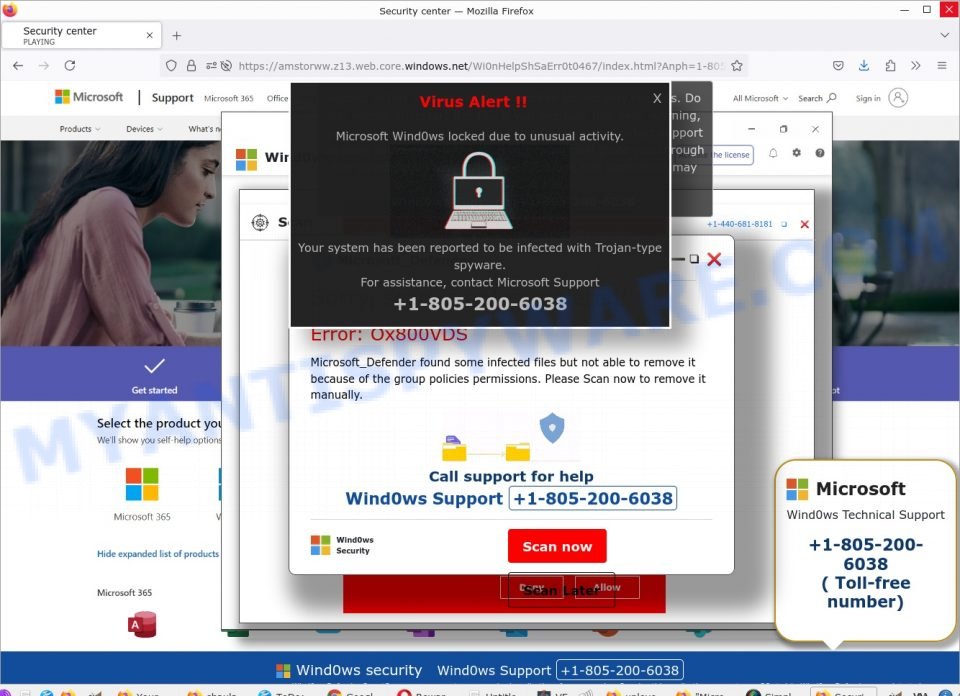Show more tools with the double chevron
960x696 pixels.
tap(915, 65)
